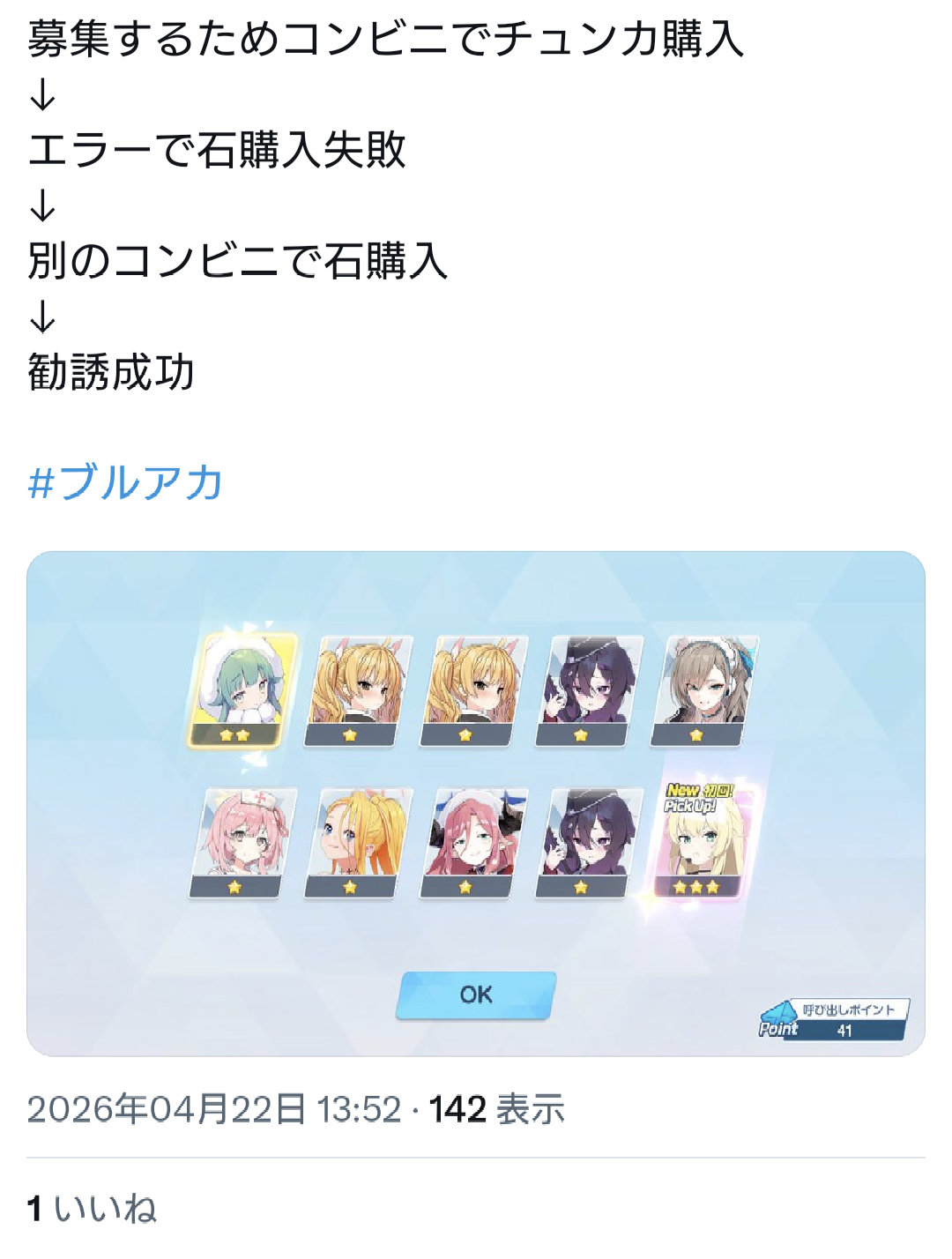Open the attached gacha result image
The image size is (952, 1259).
tap(476, 803)
